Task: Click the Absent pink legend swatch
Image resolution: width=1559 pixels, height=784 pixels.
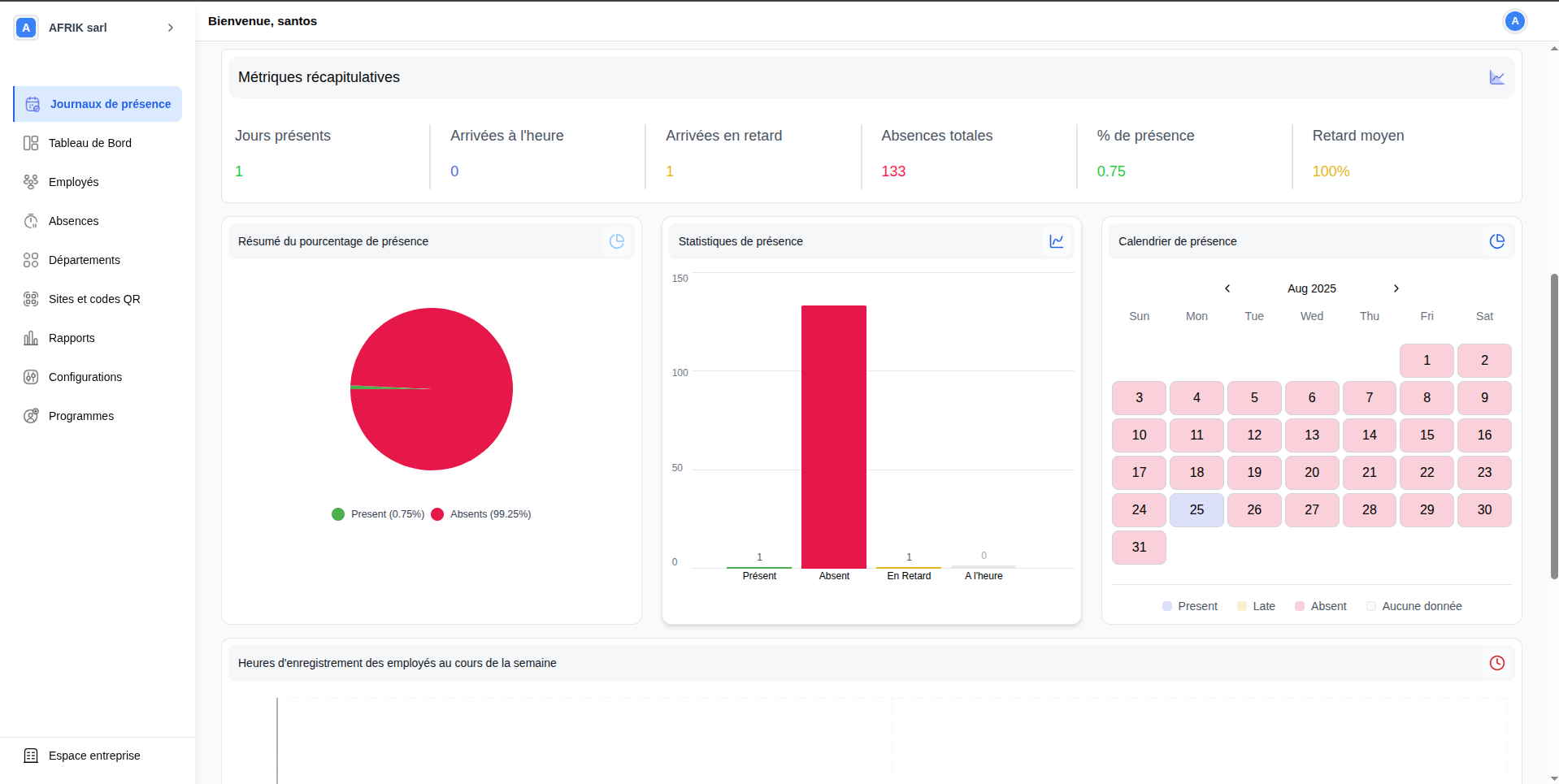Action: (x=1300, y=606)
